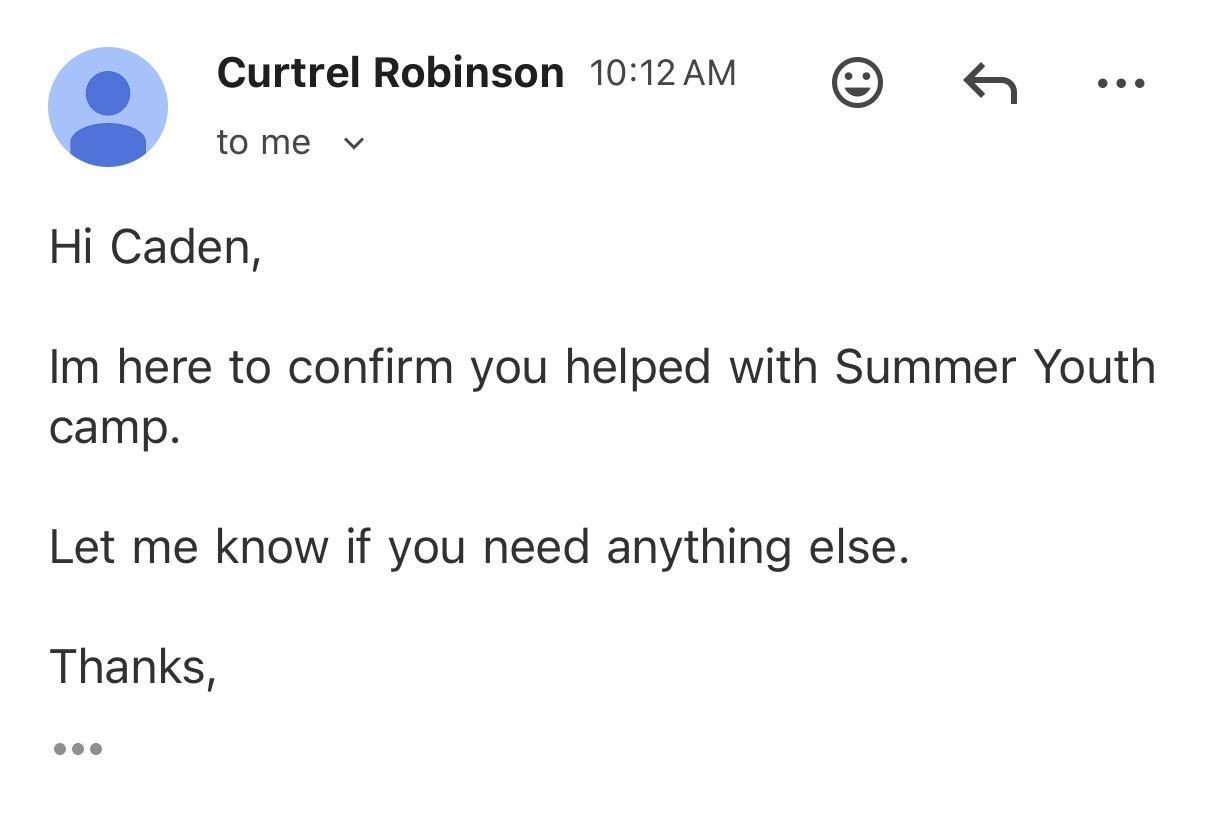Click the word "Youth" in the email body
1206x838 pixels.
(1094, 367)
